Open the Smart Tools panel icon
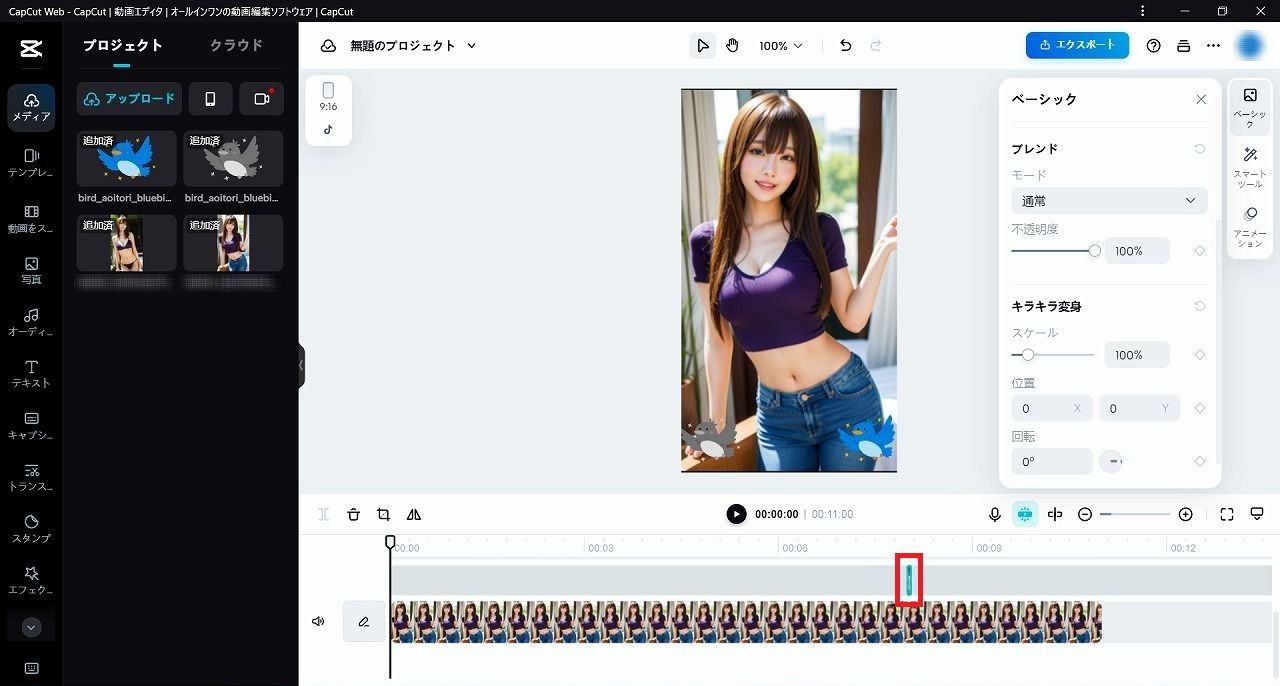Screen dimensions: 1280x686 1250,164
